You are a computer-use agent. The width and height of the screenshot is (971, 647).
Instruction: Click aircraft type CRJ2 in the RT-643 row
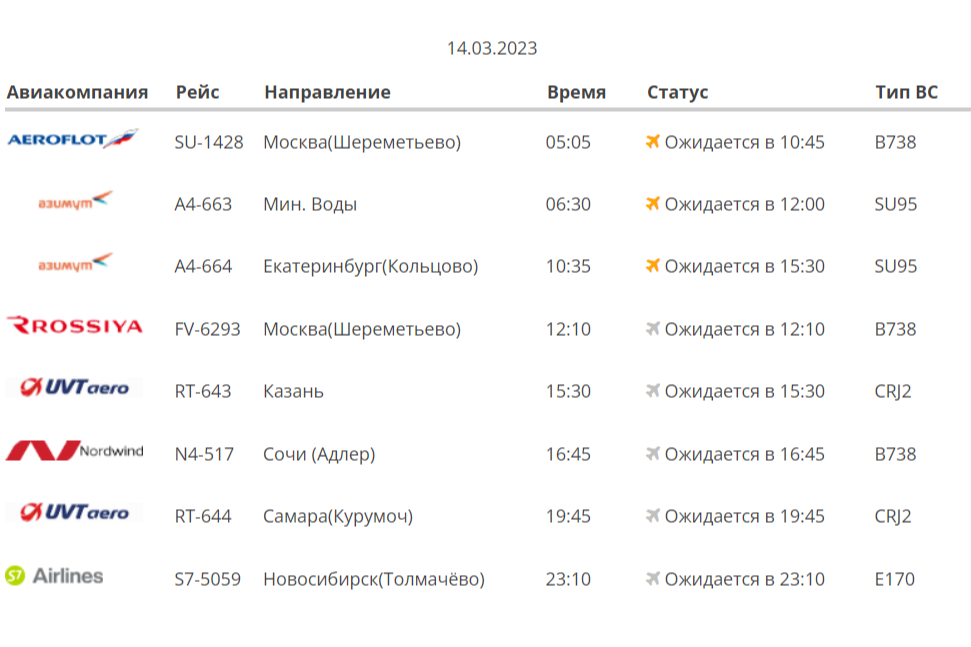pos(893,391)
